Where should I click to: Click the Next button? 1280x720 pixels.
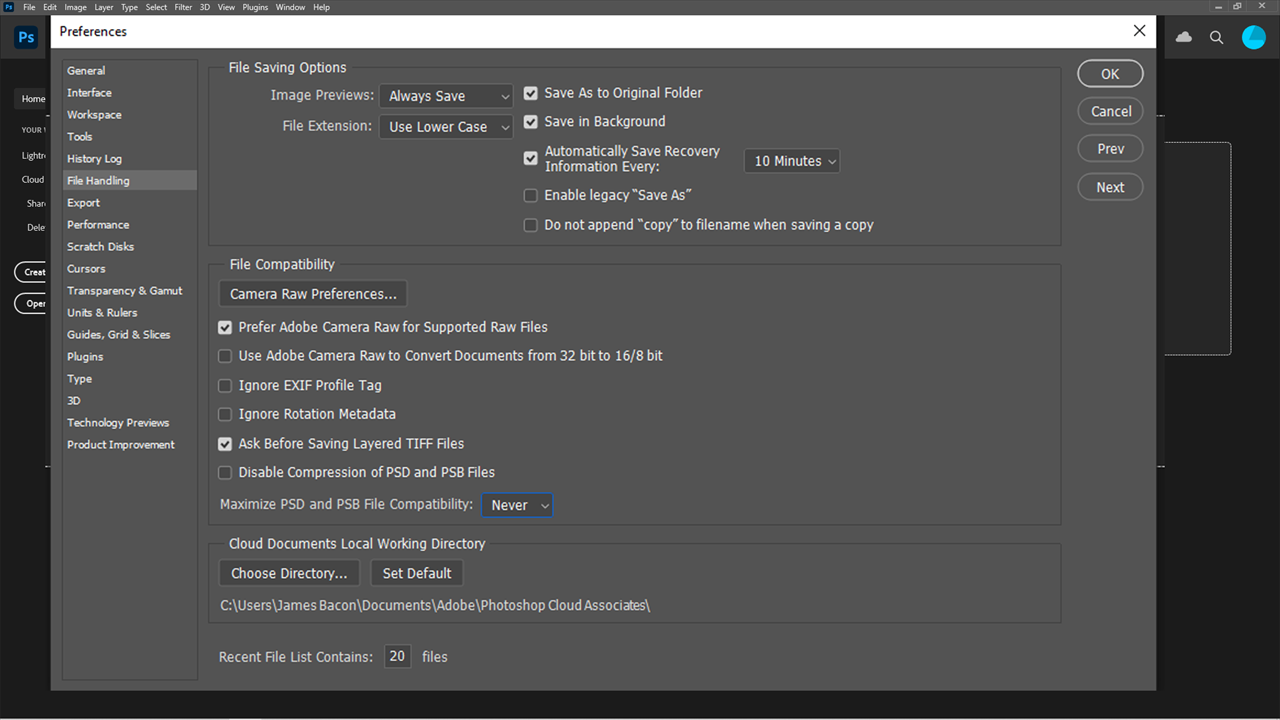[x=1110, y=187]
